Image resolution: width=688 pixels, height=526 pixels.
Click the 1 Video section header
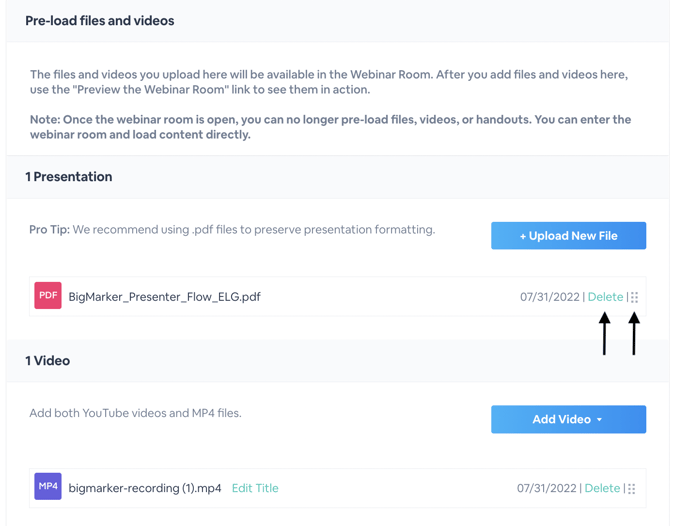(47, 361)
